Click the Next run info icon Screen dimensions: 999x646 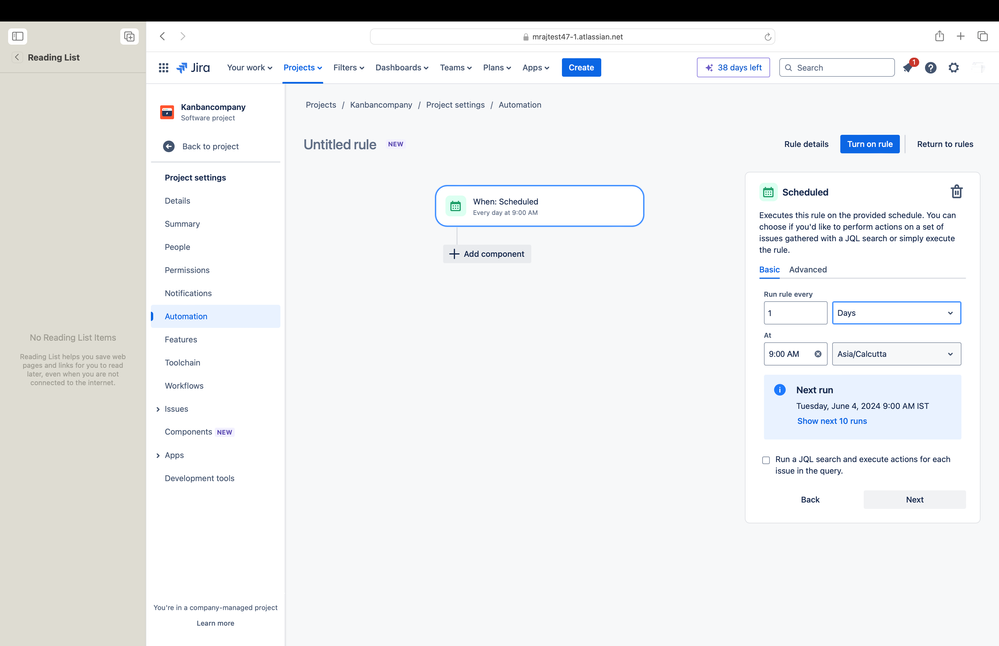click(779, 390)
